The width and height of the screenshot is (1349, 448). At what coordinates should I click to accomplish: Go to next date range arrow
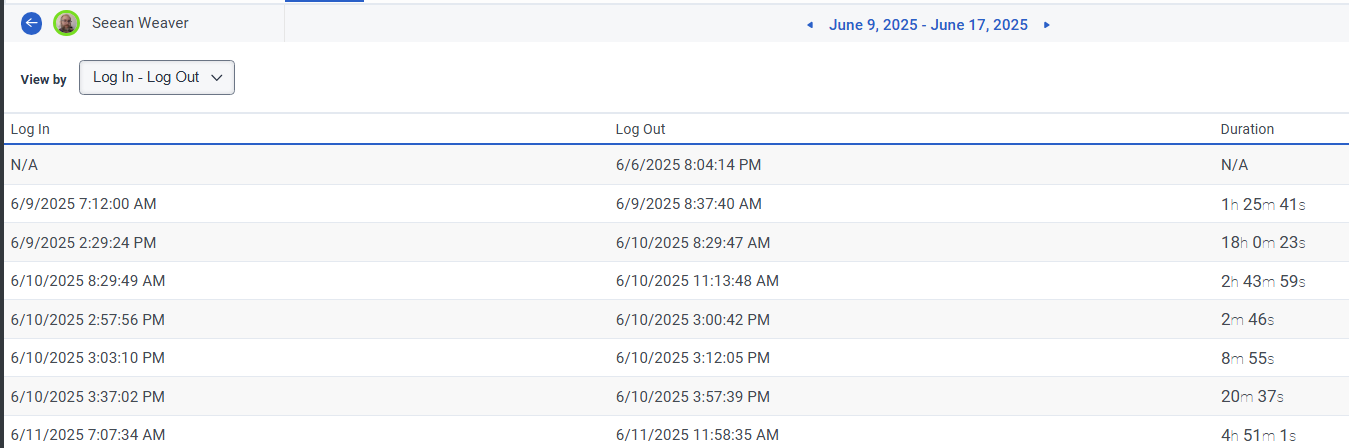click(x=1047, y=25)
